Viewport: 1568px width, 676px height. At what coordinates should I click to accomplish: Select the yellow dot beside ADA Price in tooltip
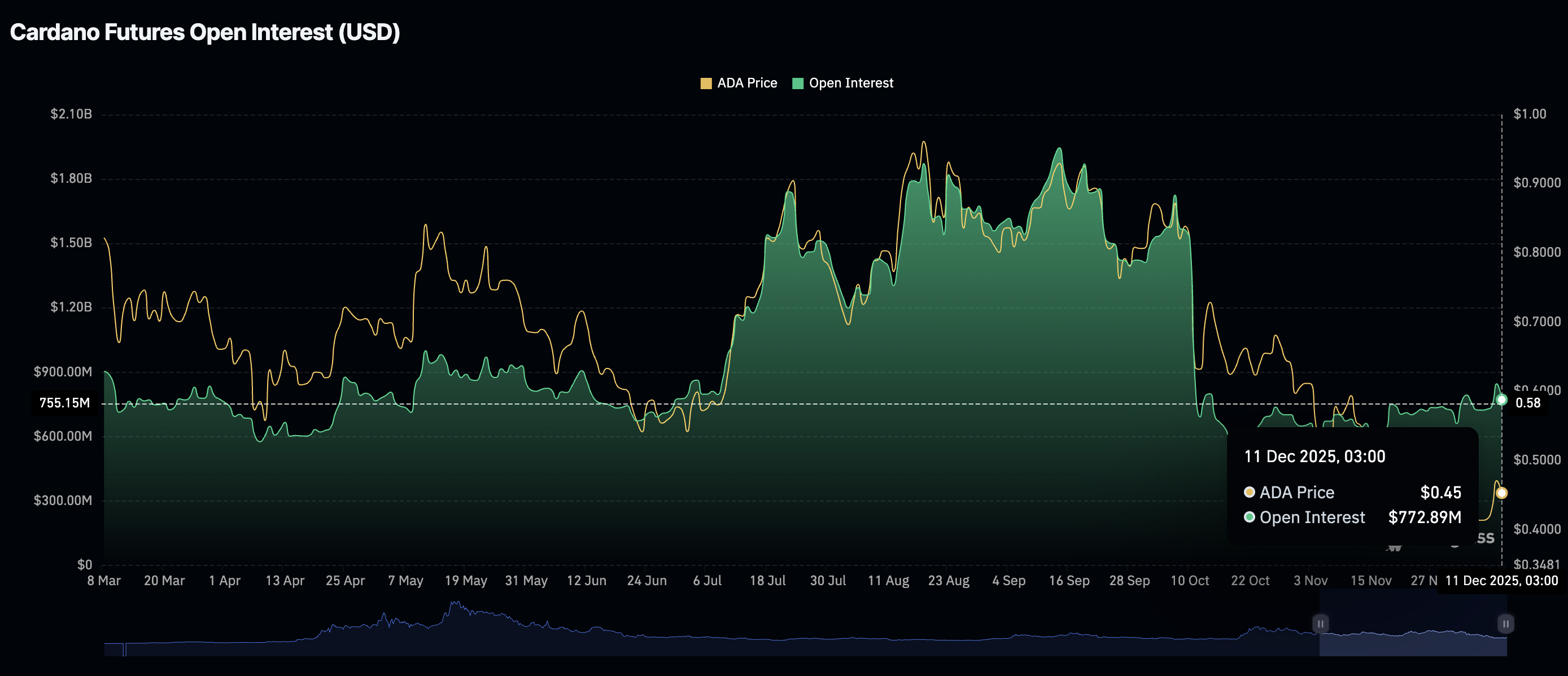1251,492
